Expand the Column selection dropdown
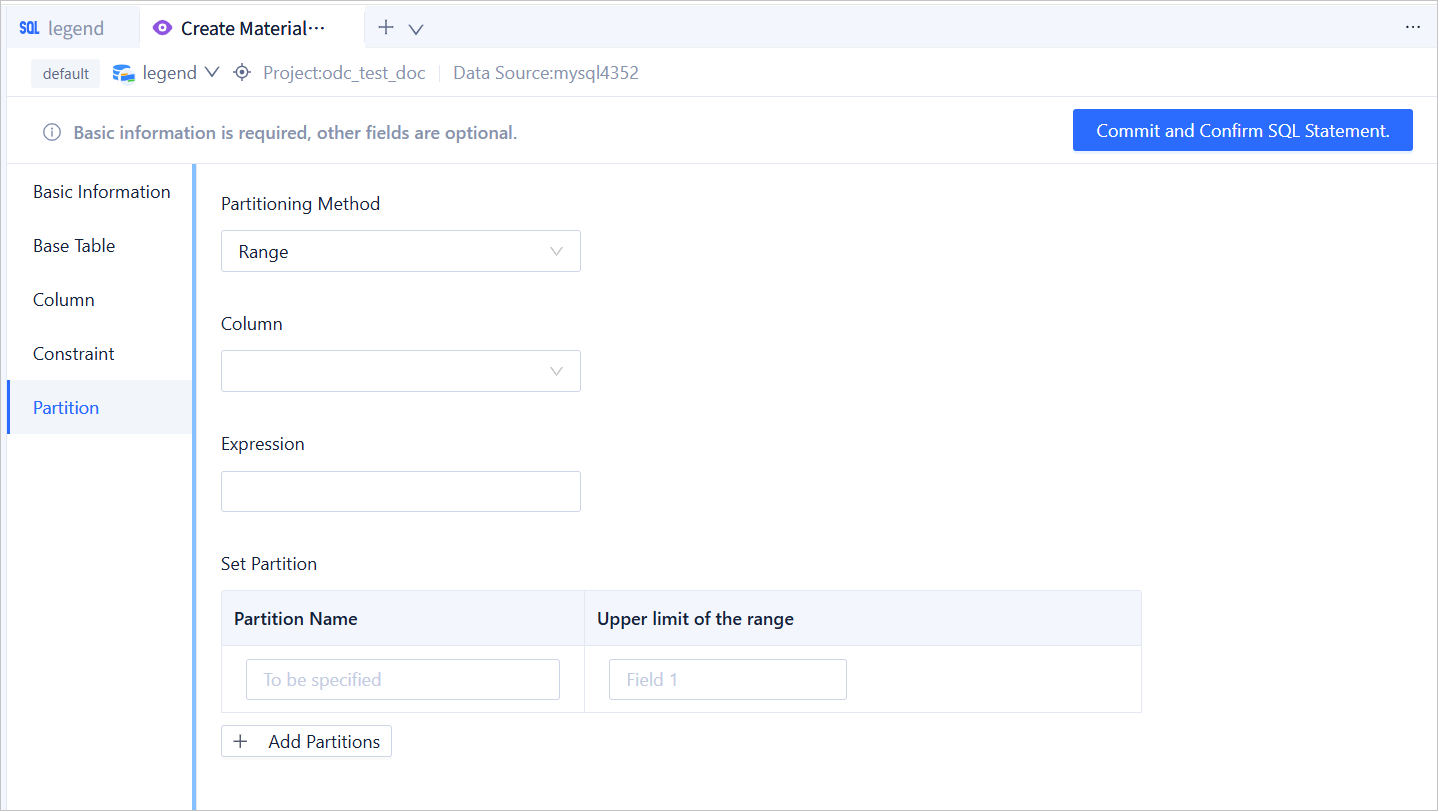 tap(400, 371)
